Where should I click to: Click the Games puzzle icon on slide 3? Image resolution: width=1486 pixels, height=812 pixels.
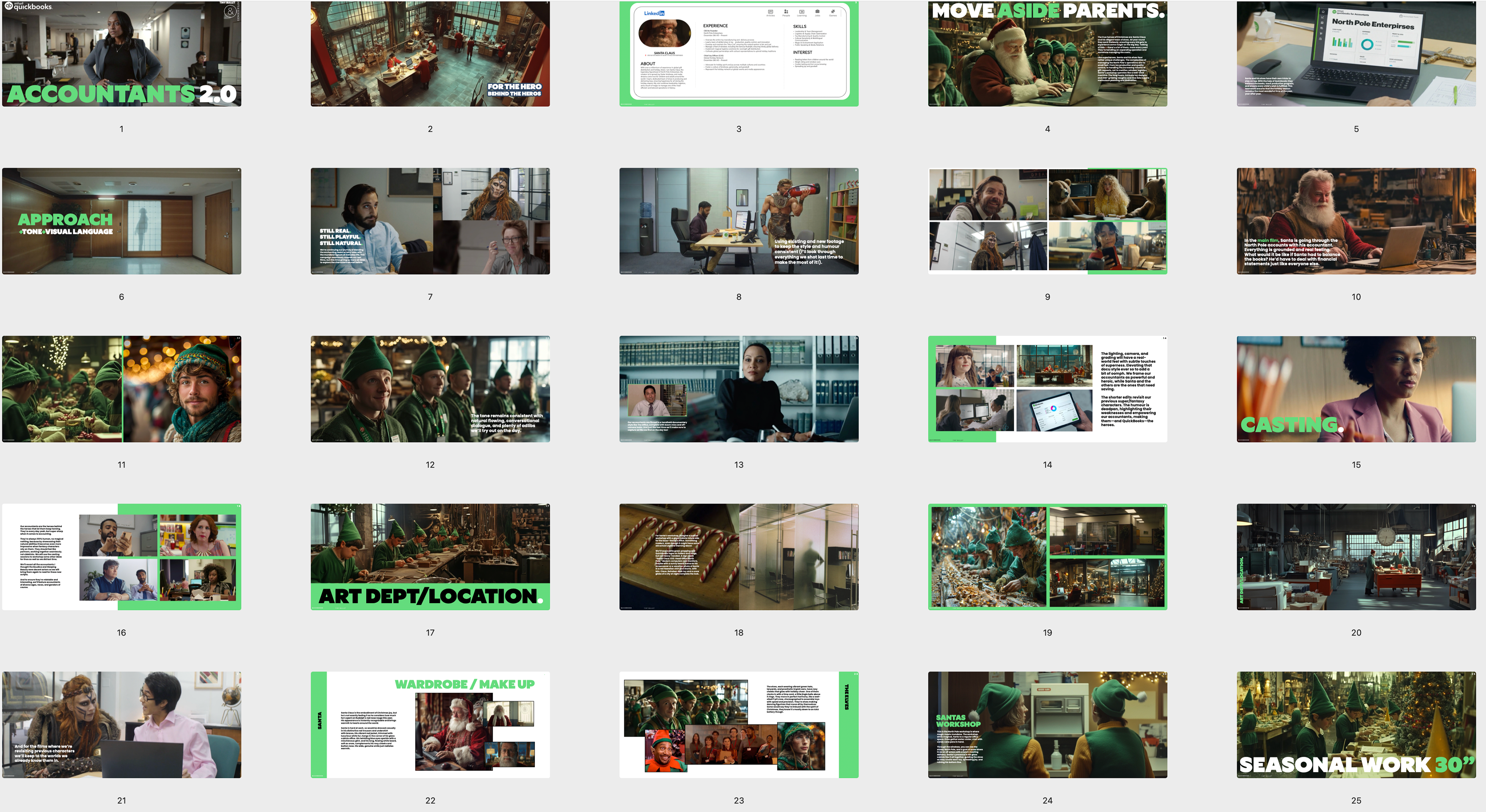(x=832, y=12)
